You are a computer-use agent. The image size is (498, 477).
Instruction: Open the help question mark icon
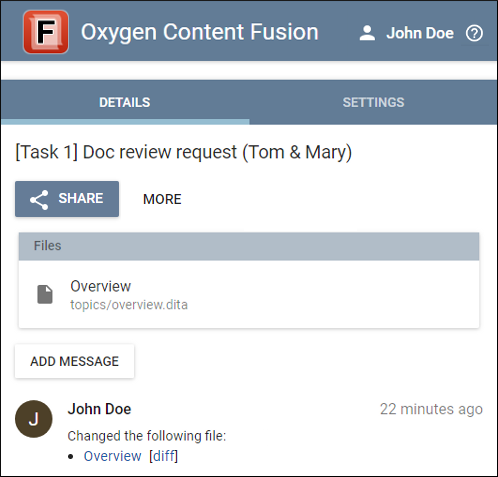pyautogui.click(x=474, y=33)
